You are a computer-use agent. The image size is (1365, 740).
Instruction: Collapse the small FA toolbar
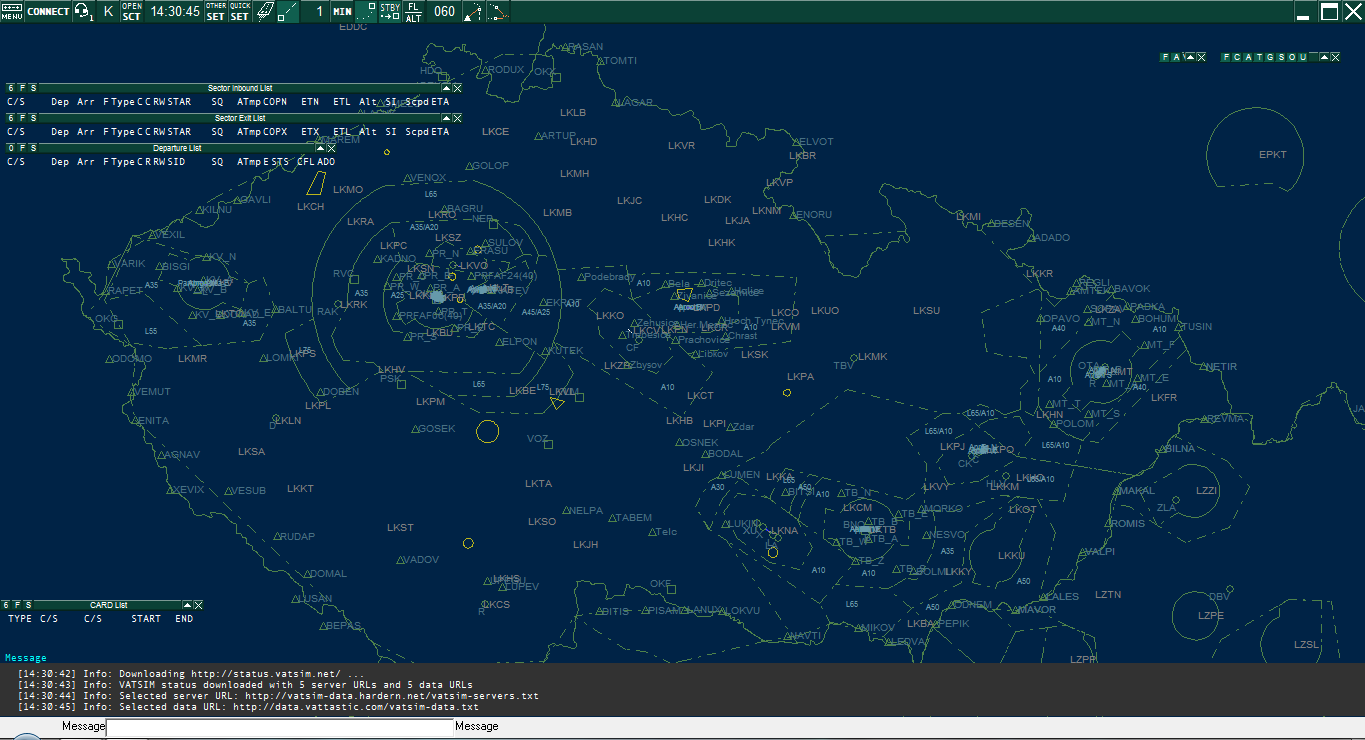[x=1189, y=57]
